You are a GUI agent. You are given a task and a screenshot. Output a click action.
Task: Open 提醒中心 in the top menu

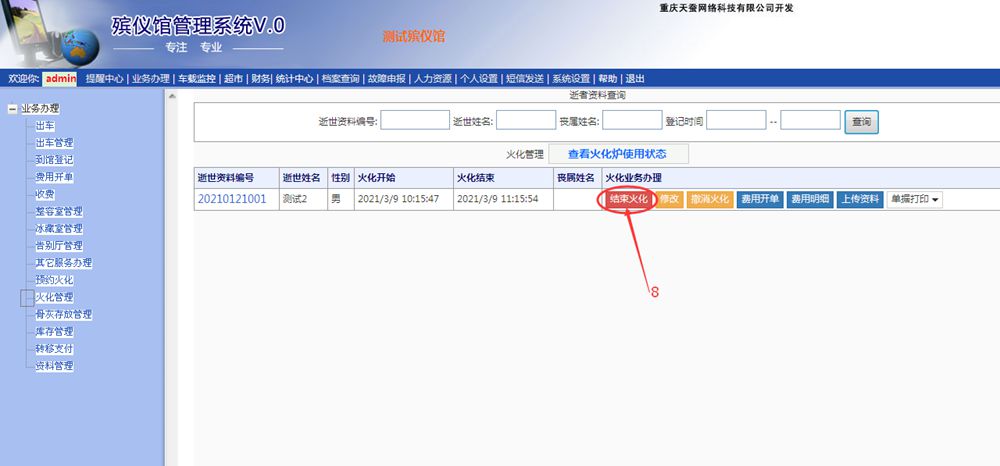104,79
